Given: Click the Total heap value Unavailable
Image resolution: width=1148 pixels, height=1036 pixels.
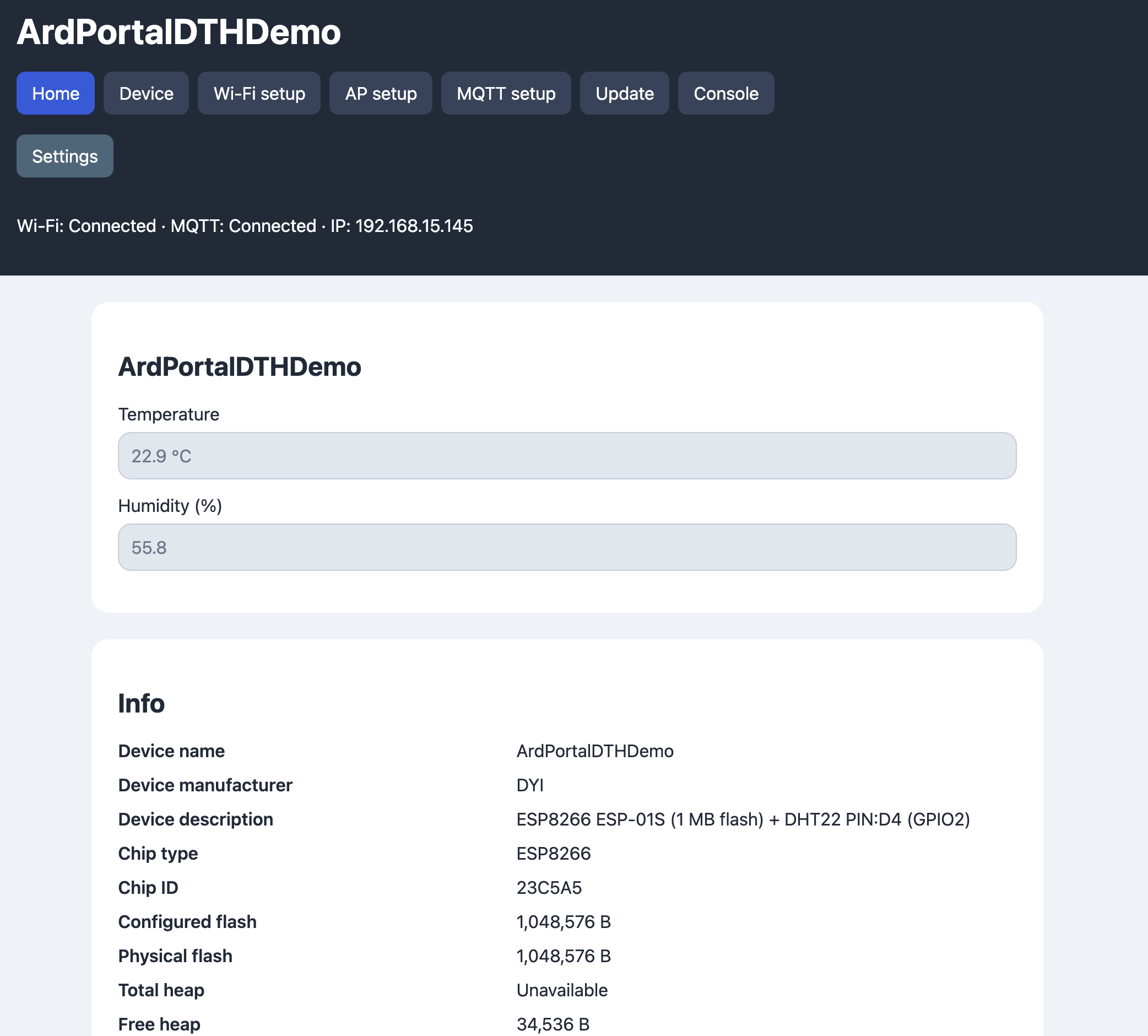Looking at the screenshot, I should 562,990.
